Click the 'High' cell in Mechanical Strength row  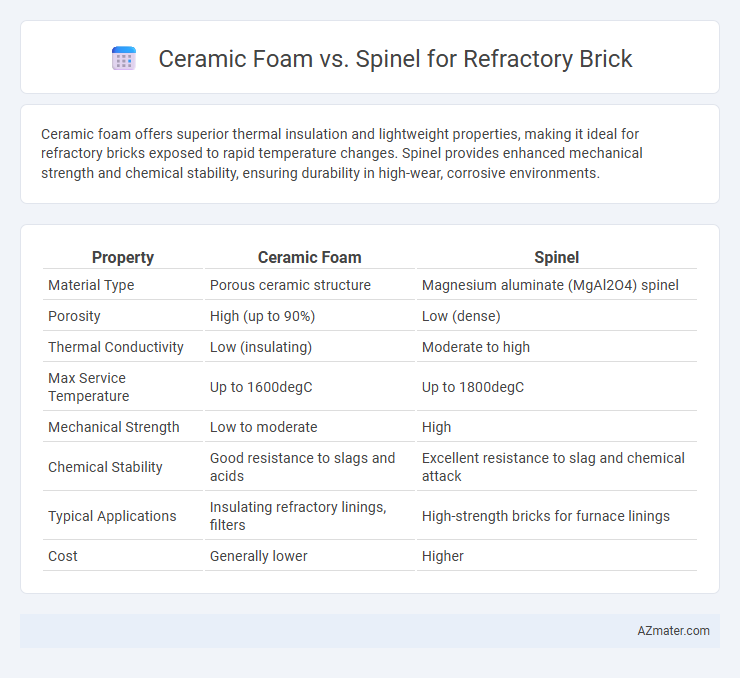click(437, 427)
